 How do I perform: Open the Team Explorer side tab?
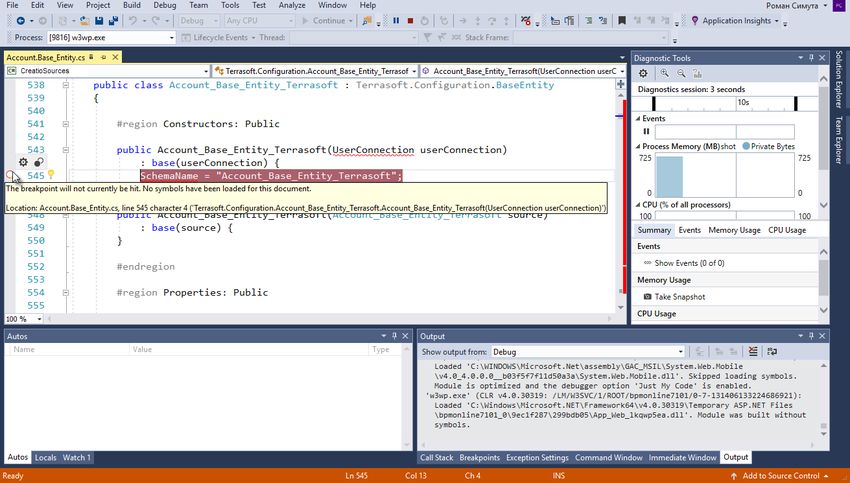839,140
